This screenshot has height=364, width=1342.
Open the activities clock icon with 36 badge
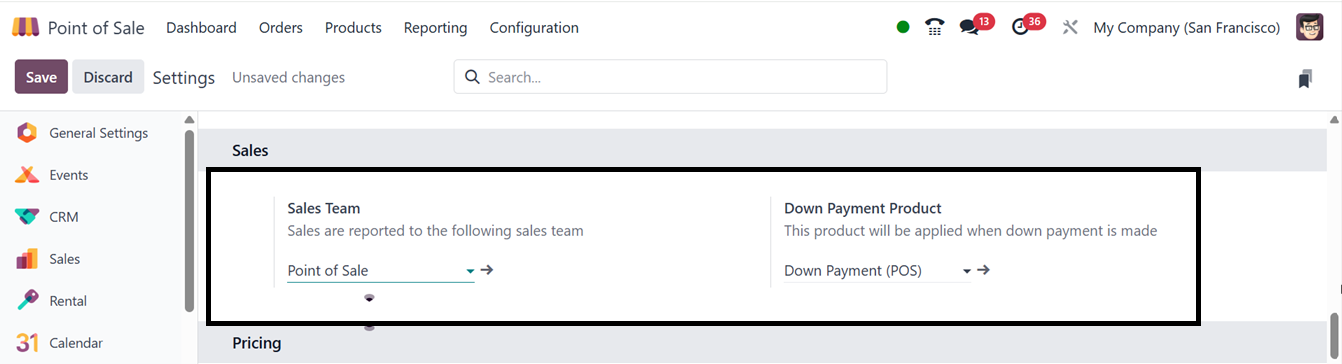point(1020,28)
